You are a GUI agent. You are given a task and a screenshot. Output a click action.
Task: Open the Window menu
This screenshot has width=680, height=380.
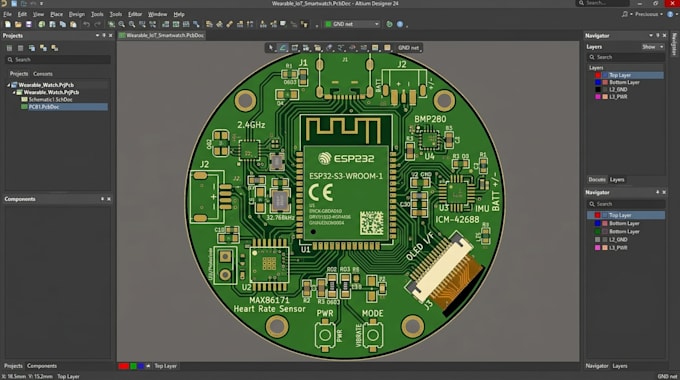[157, 14]
